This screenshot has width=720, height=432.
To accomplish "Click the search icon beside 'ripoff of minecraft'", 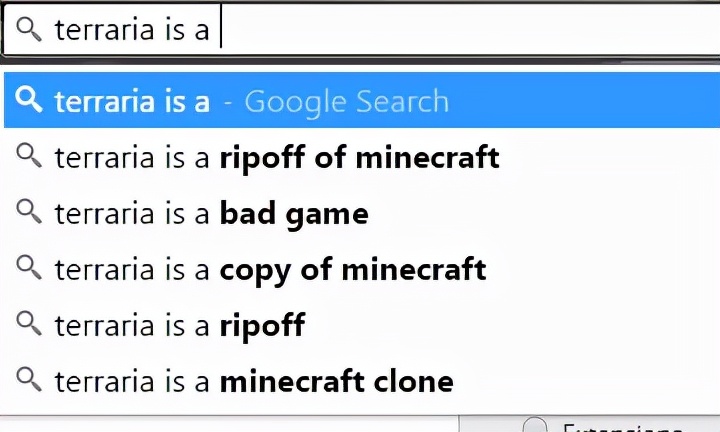I will [x=29, y=156].
